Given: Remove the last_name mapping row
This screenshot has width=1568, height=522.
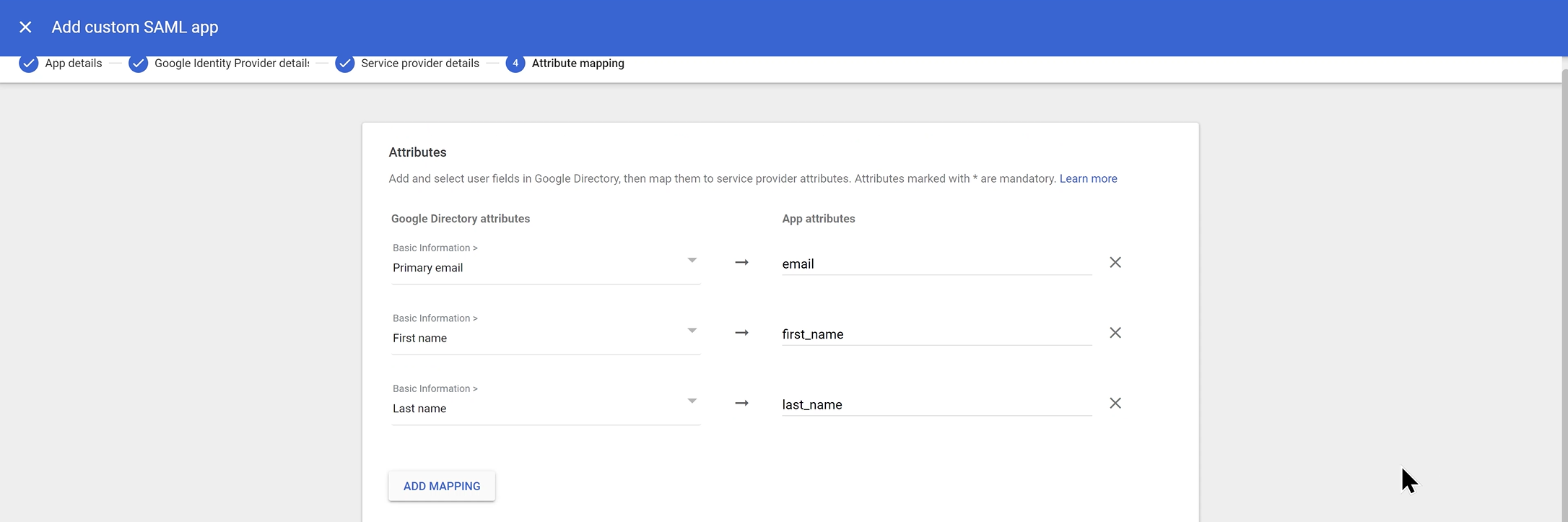Looking at the screenshot, I should tap(1115, 404).
